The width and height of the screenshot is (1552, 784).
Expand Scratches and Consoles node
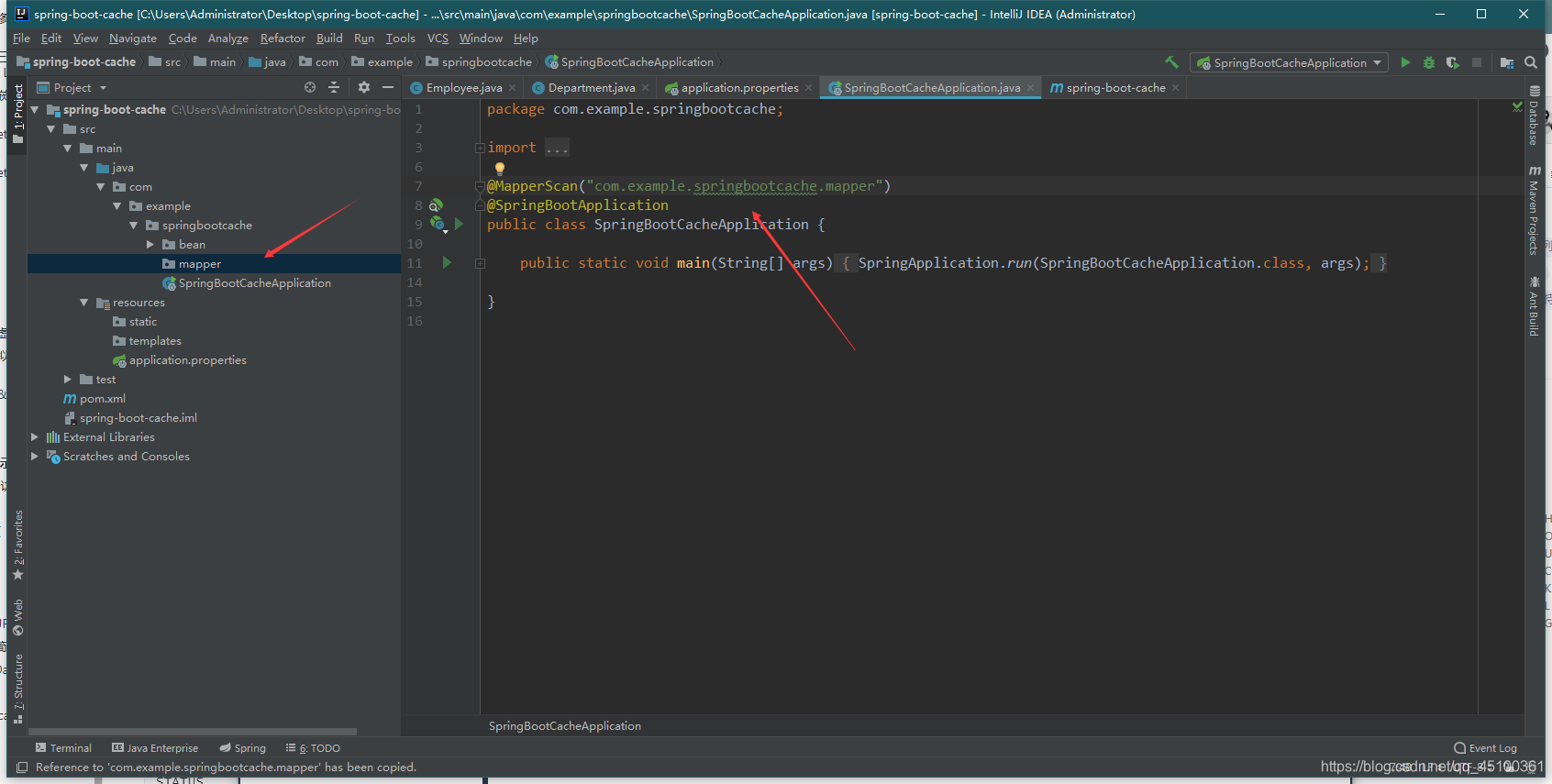coord(35,457)
